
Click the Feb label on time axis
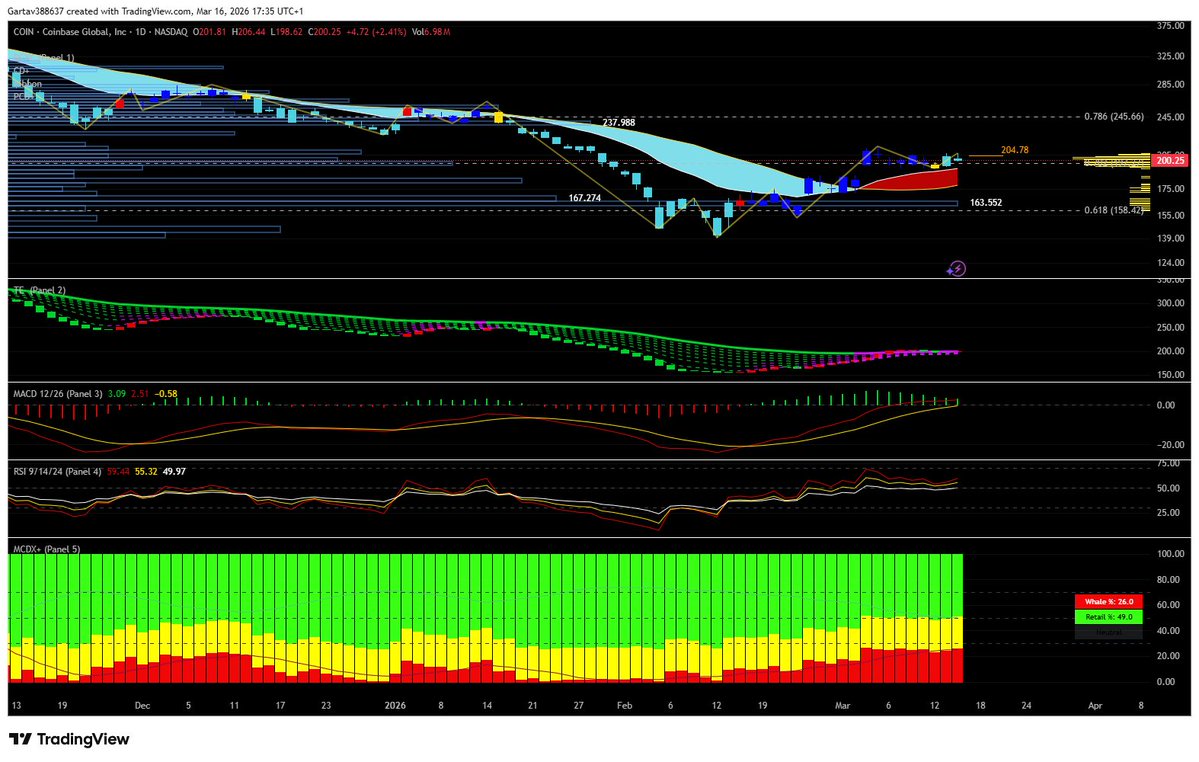[625, 705]
